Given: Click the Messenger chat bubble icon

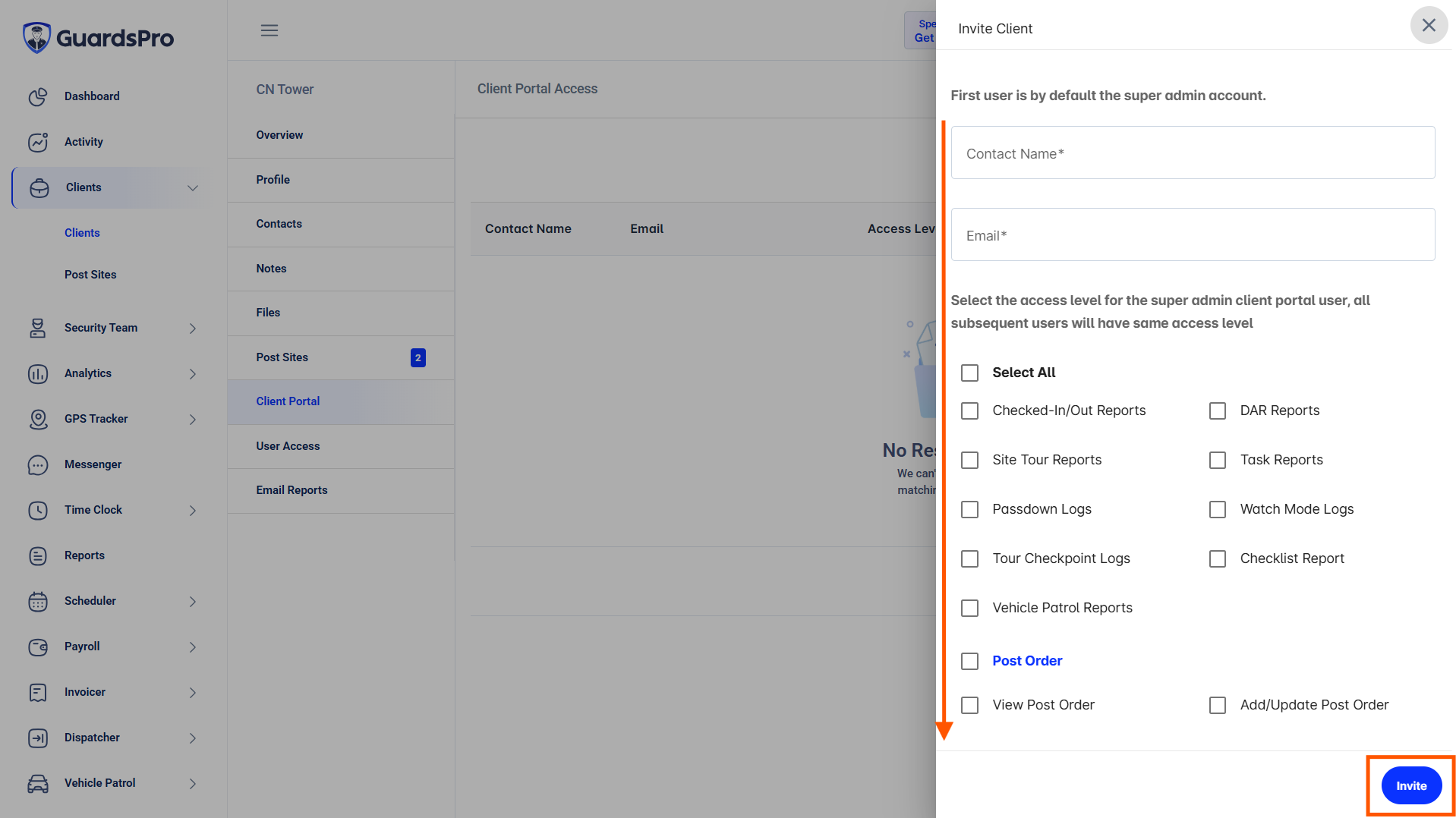Looking at the screenshot, I should click(38, 464).
